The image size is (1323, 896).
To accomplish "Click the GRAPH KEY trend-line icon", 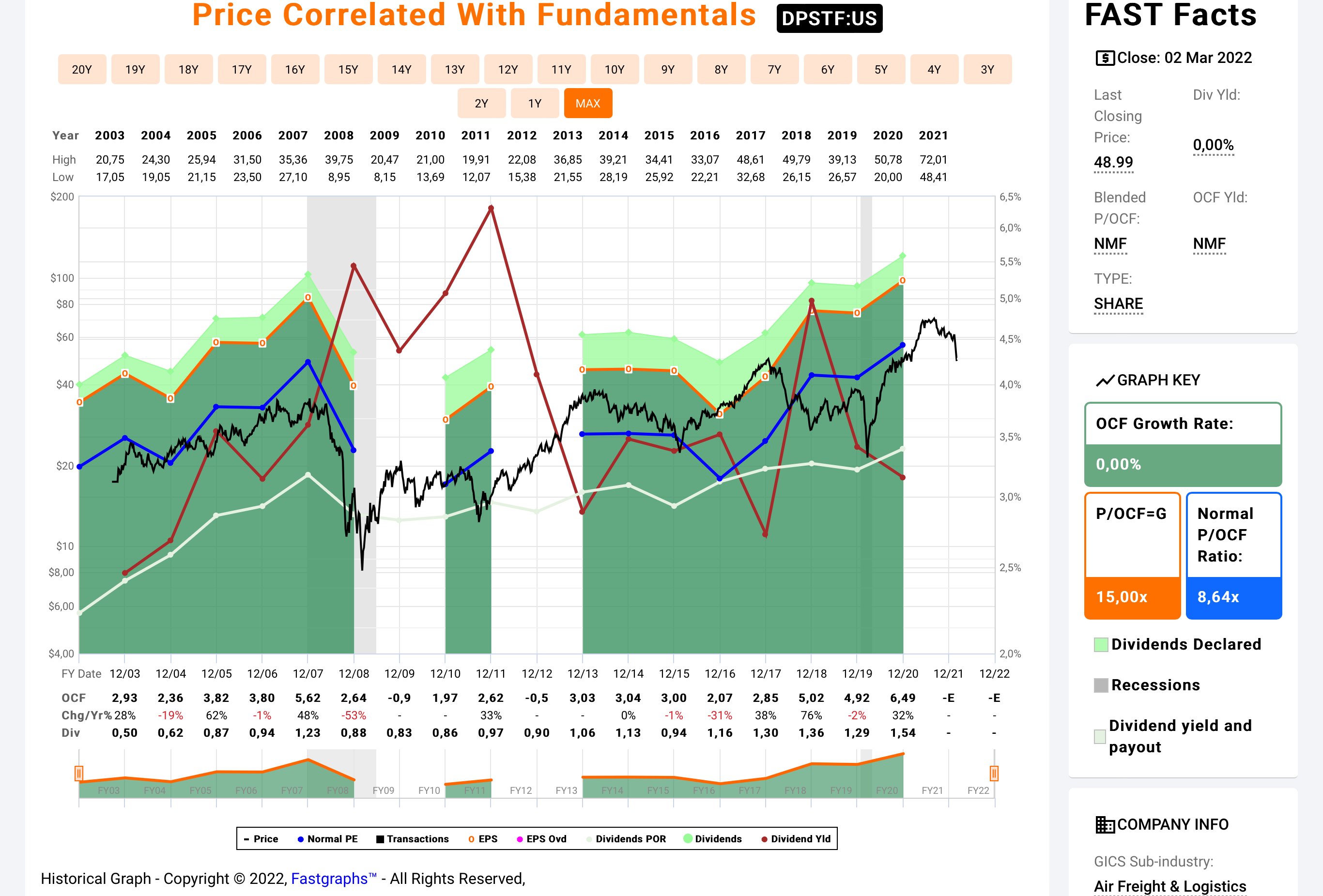I will pos(1105,380).
